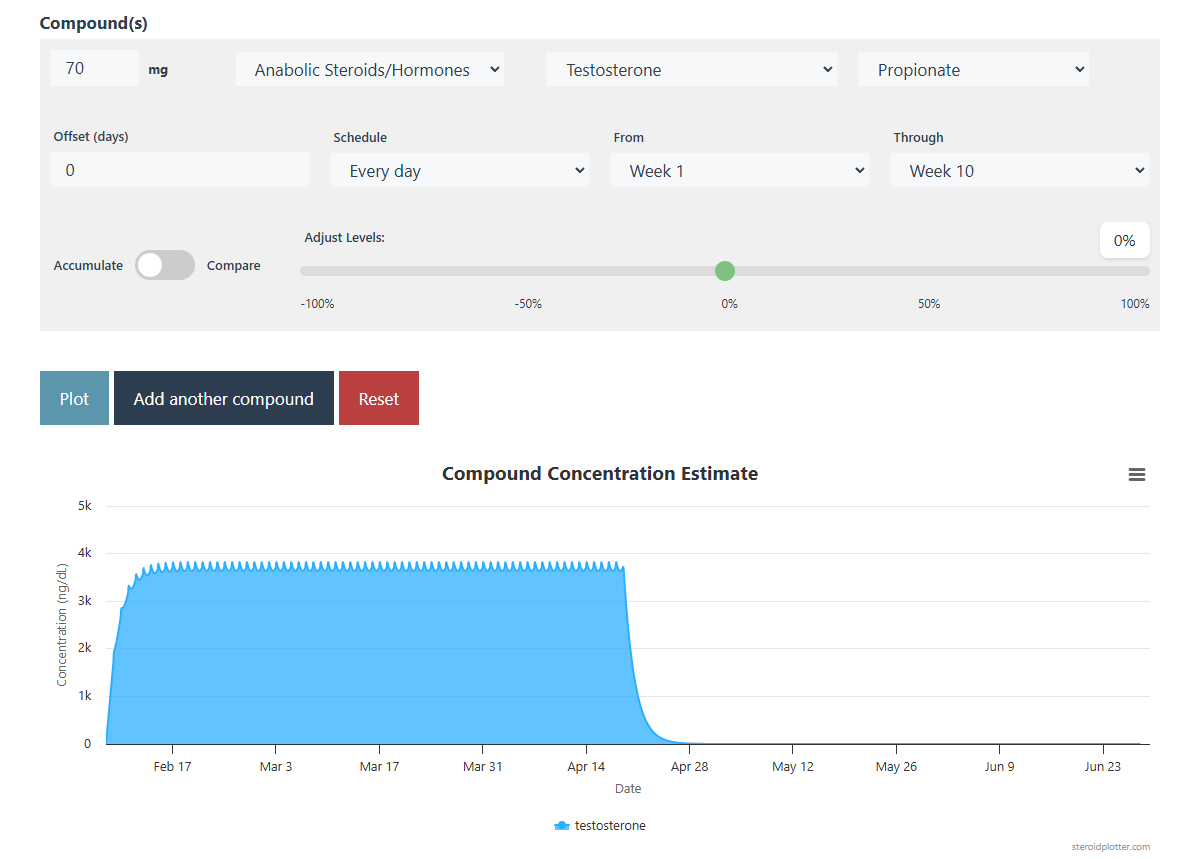1199x859 pixels.
Task: Open the Schedule 'Every day' dropdown
Action: (x=459, y=171)
